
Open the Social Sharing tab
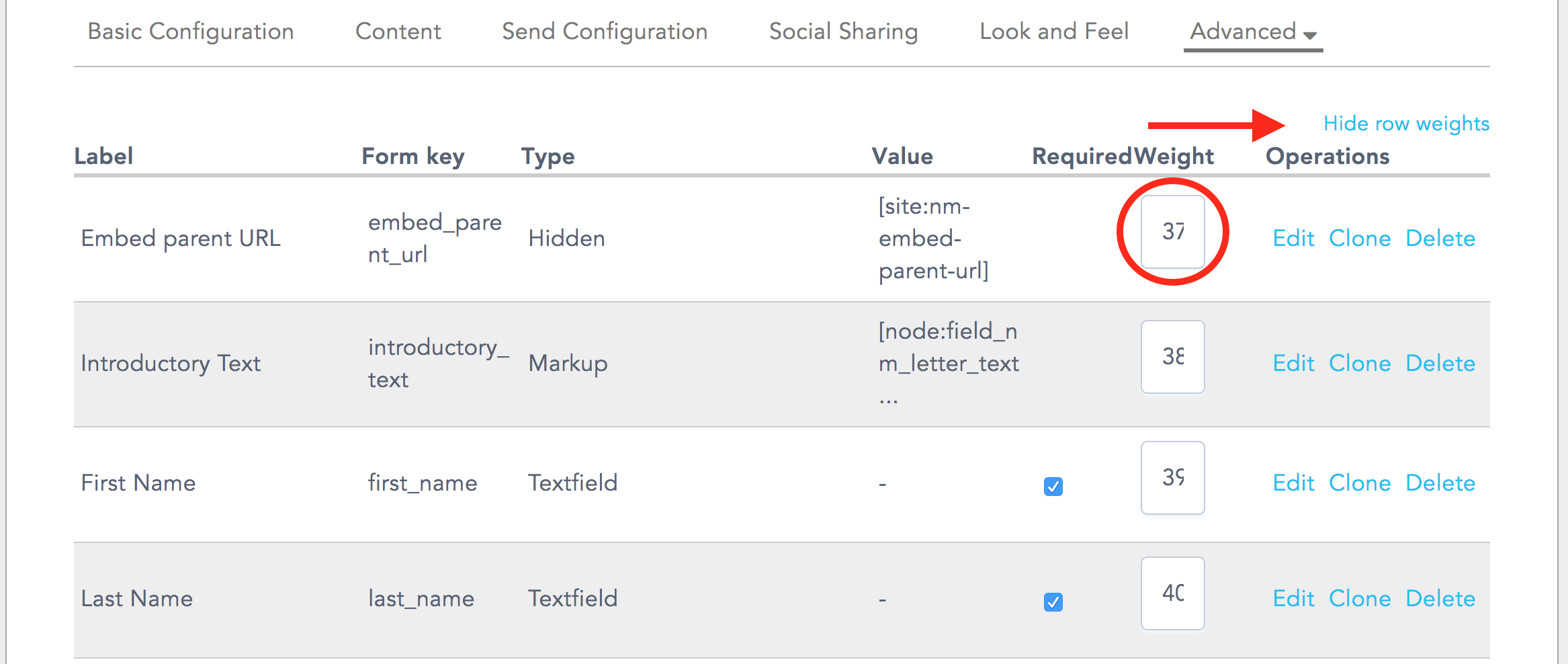[844, 31]
